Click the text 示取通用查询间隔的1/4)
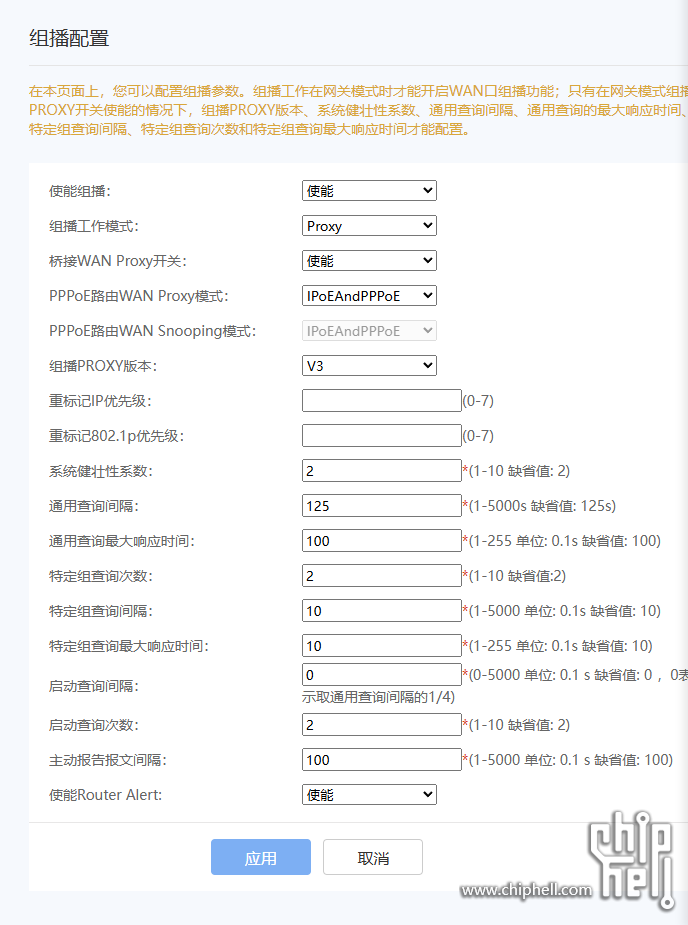Image resolution: width=688 pixels, height=925 pixels. [378, 697]
